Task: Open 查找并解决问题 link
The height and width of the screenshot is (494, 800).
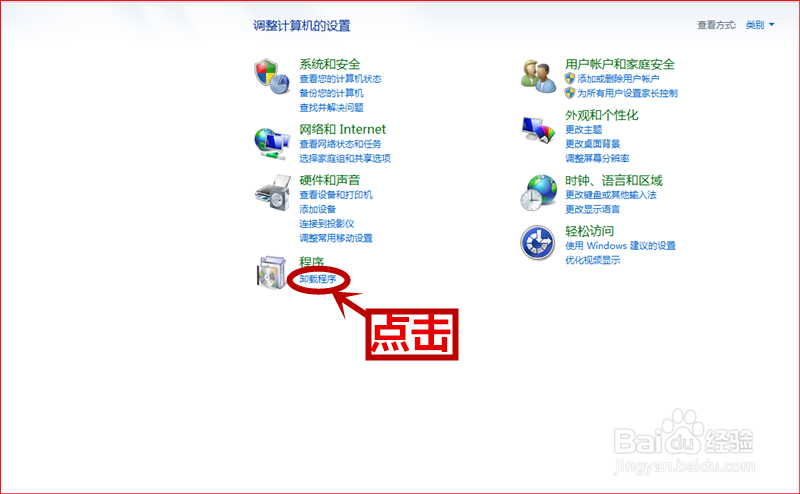Action: tap(331, 108)
